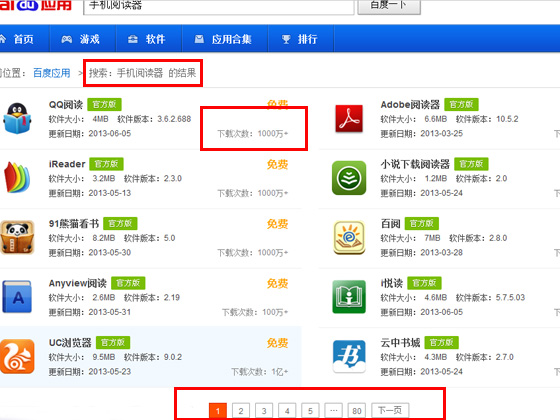Open the Adobe阅读器 title link
Image resolution: width=560 pixels, height=420 pixels.
[410, 105]
